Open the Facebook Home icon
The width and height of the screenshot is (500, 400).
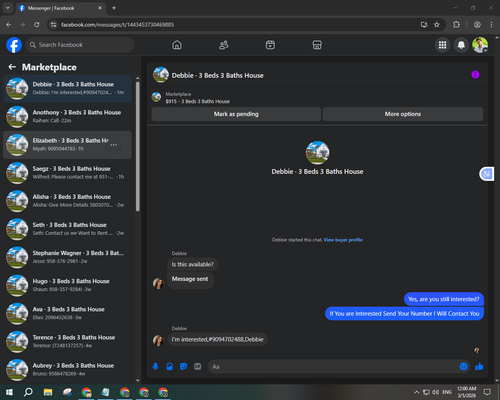pos(177,45)
